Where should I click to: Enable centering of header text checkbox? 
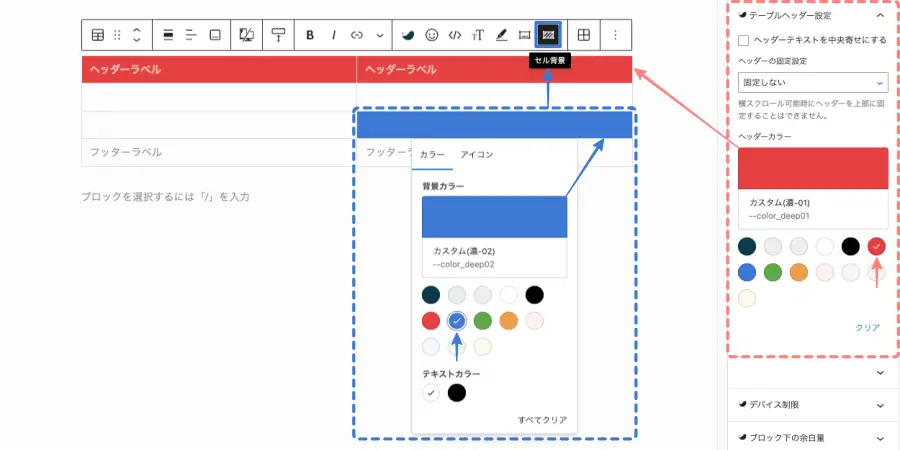744,40
